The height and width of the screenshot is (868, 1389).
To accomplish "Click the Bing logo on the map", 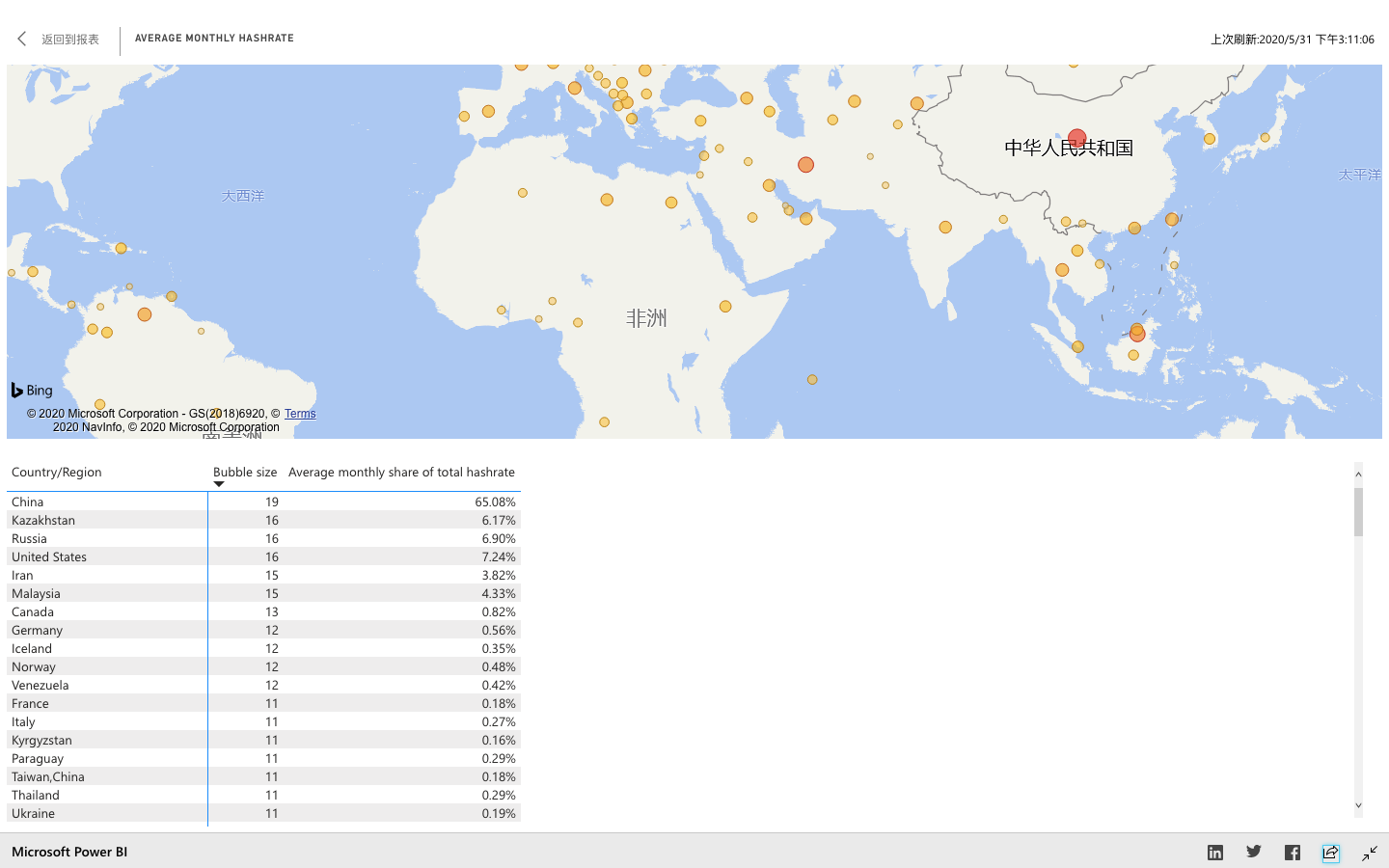I will click(x=32, y=390).
